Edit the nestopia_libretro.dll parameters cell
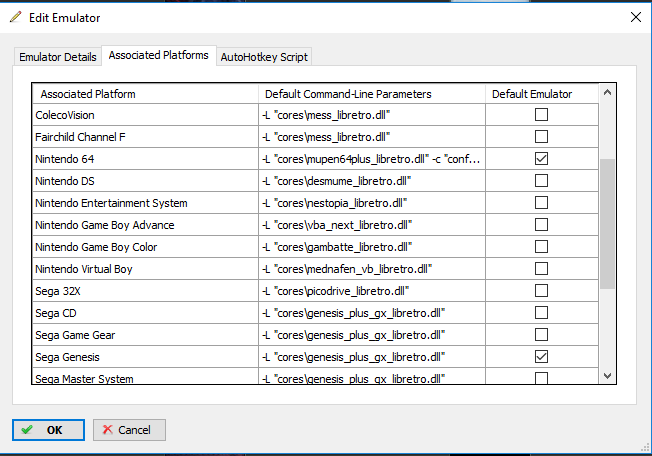 pos(372,203)
